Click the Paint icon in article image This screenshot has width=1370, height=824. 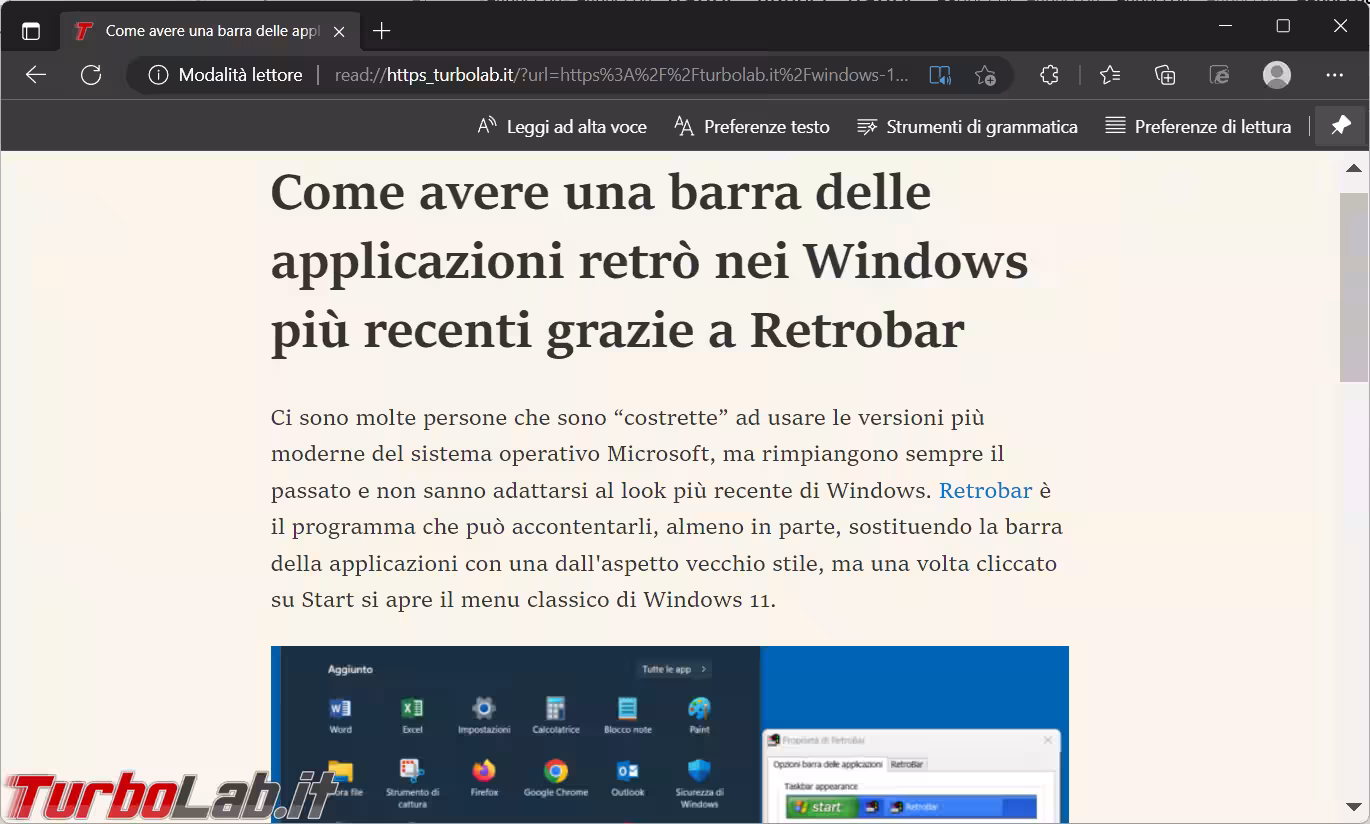tap(700, 709)
